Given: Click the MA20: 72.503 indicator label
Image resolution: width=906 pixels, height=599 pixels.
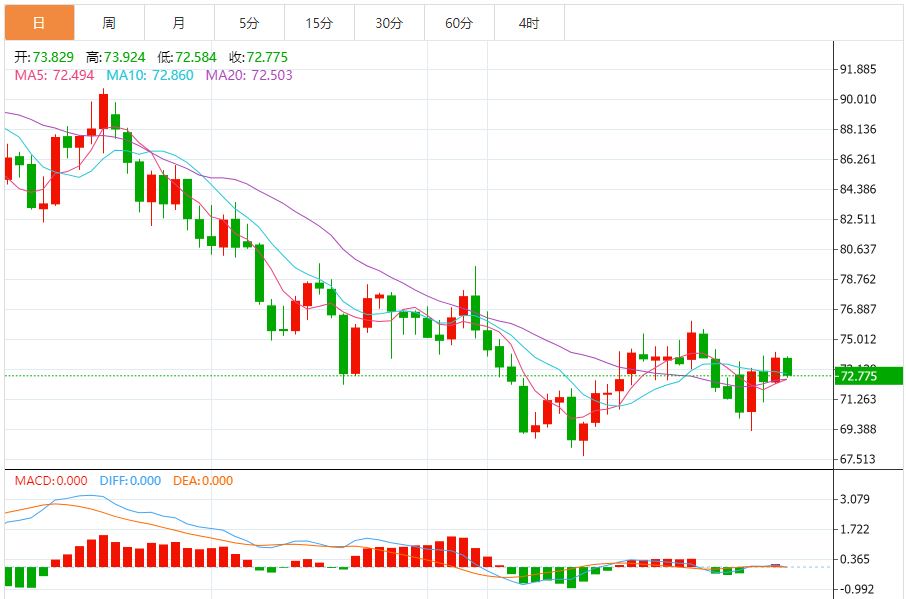Looking at the screenshot, I should tap(249, 75).
